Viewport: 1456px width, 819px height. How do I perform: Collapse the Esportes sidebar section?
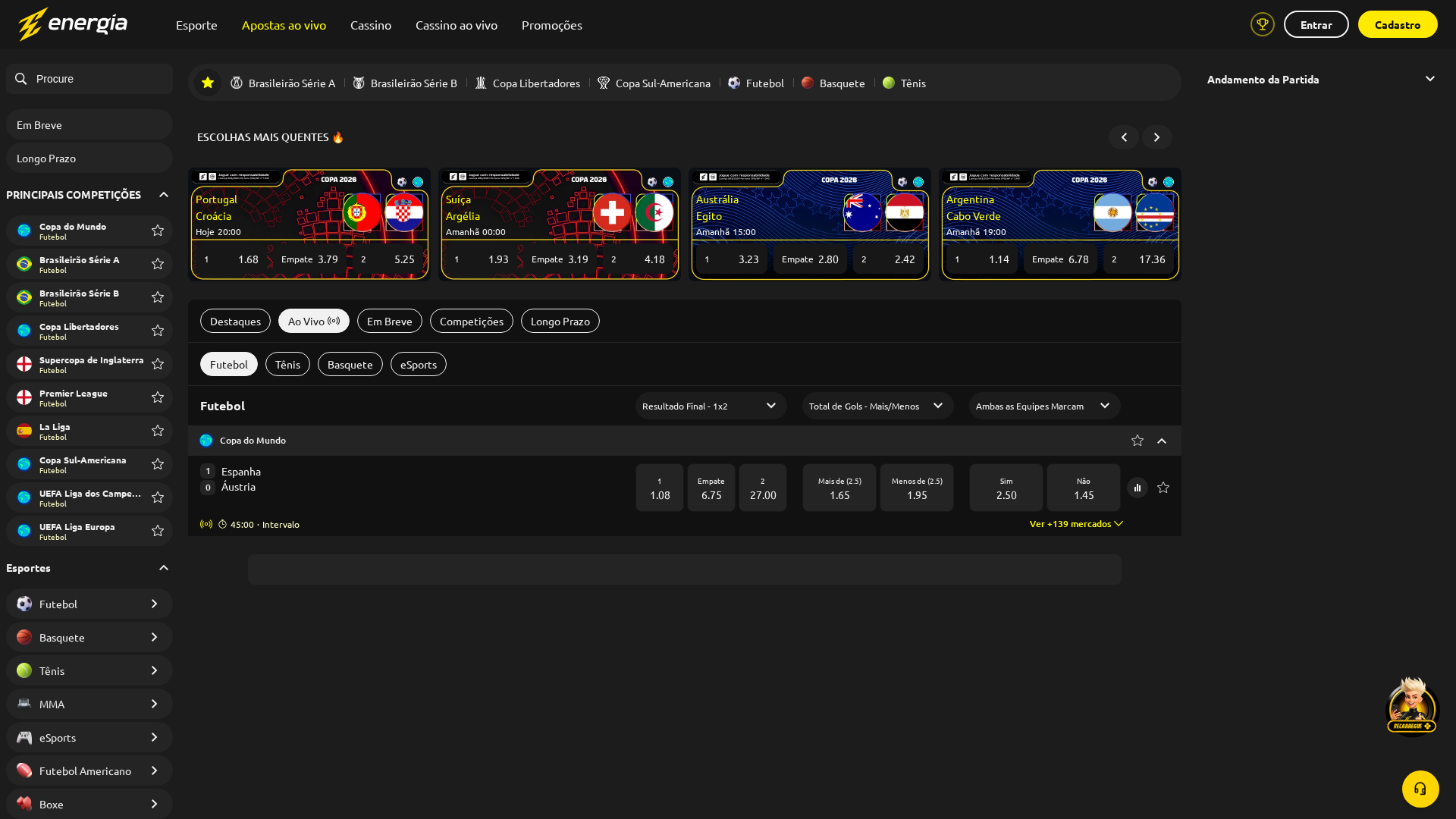click(x=164, y=568)
